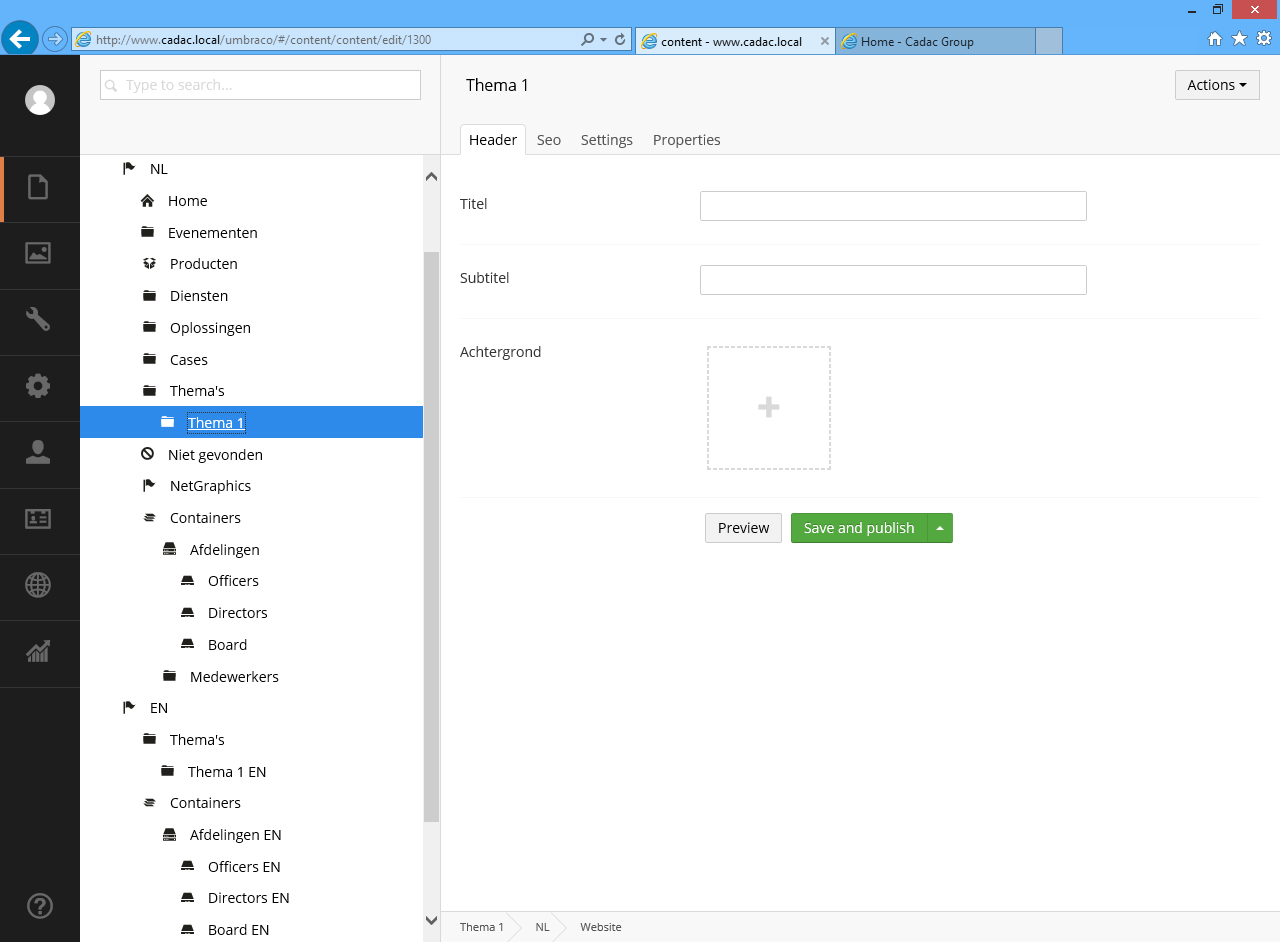Open the Media section icon
1280x942 pixels.
38,254
